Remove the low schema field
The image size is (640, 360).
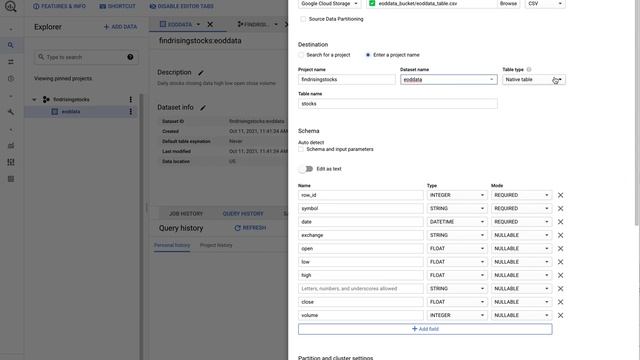[560, 262]
